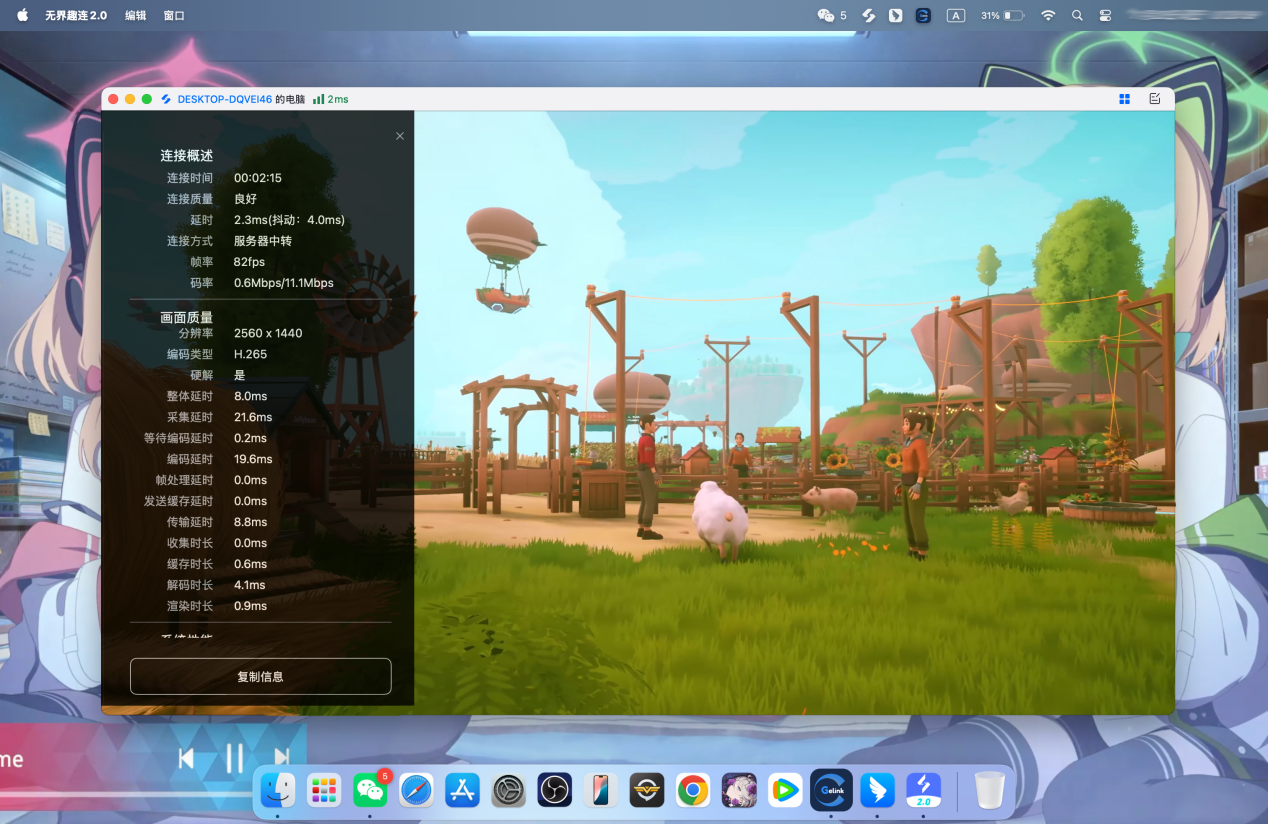Open the 无界趣连 2.0 app menu

point(76,16)
